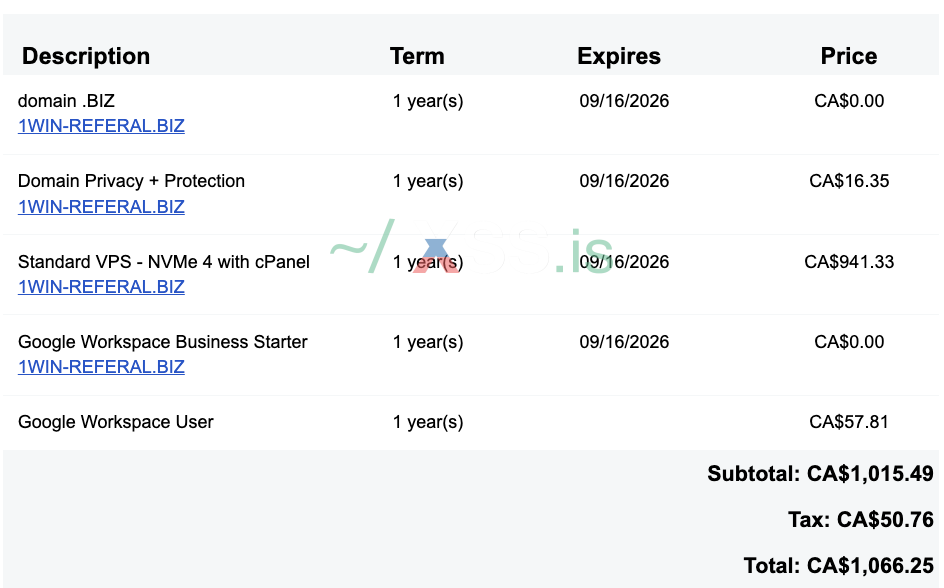Click the Term column header
This screenshot has height=588, width=944.
(417, 56)
